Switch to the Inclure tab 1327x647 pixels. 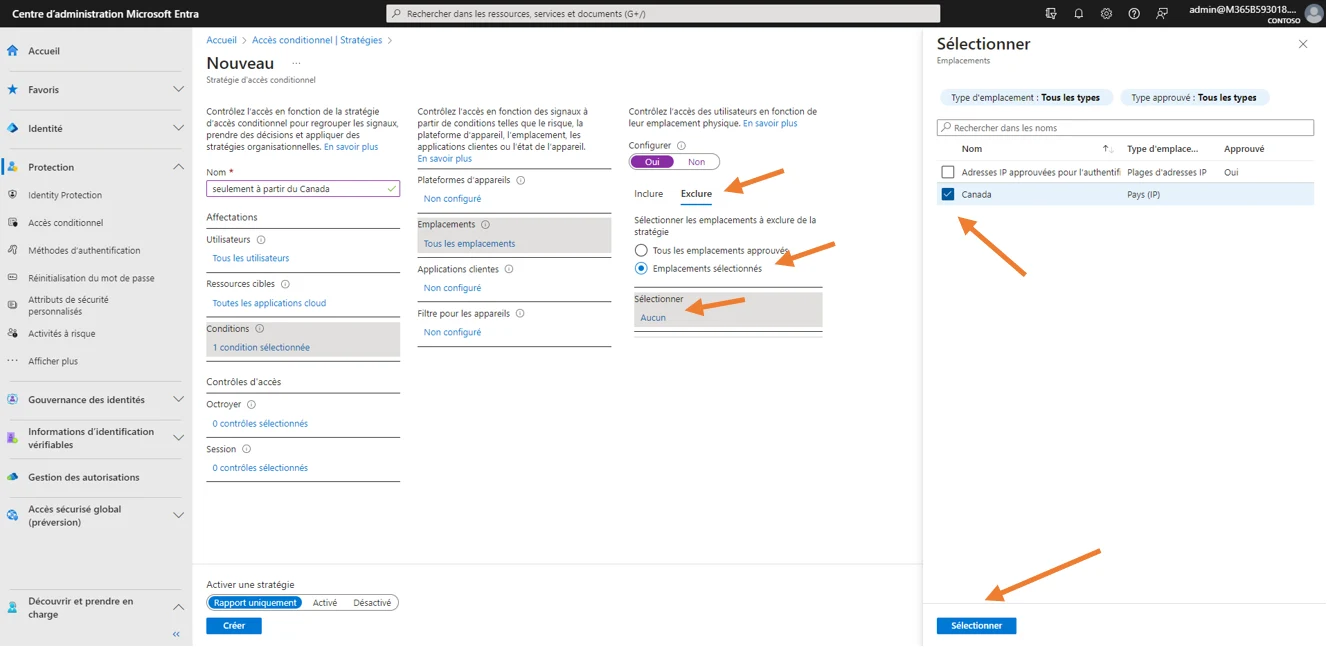(x=648, y=194)
